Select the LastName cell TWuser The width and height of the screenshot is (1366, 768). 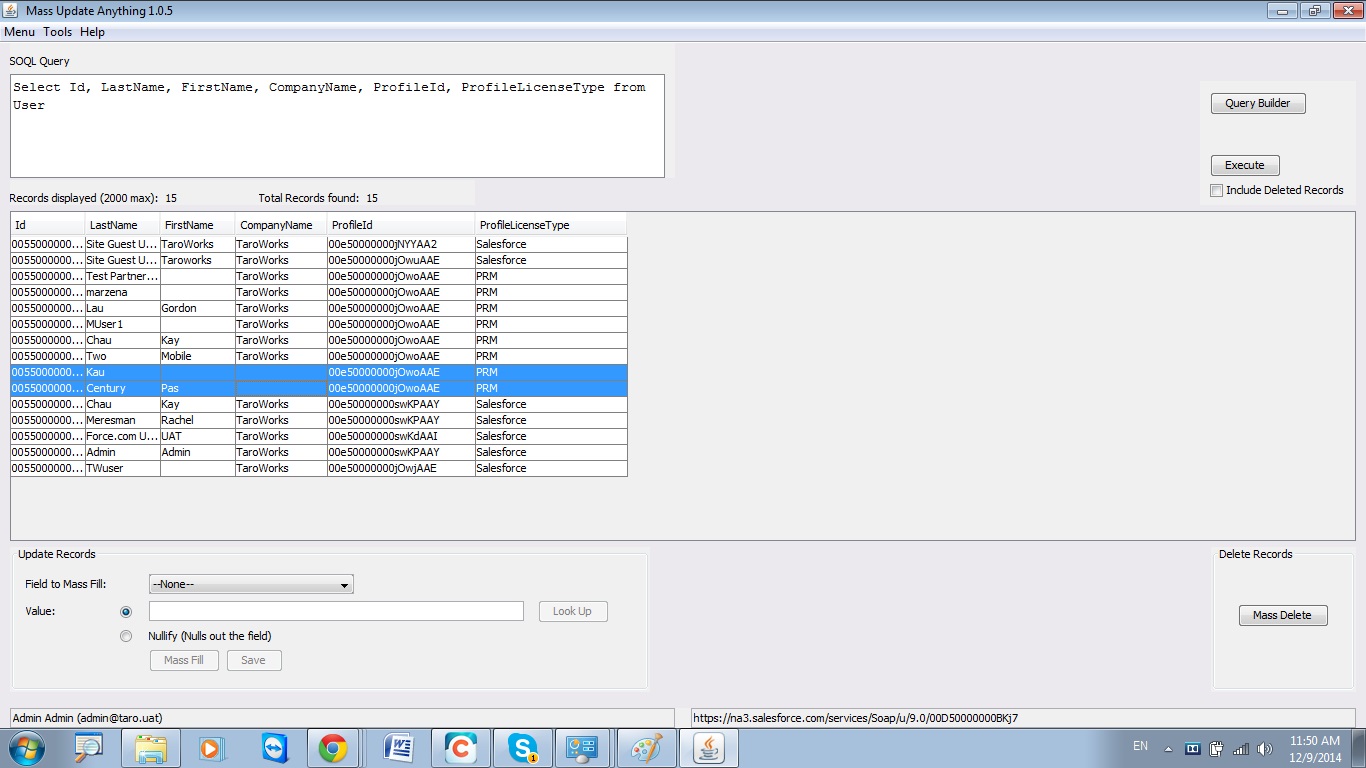pyautogui.click(x=123, y=468)
